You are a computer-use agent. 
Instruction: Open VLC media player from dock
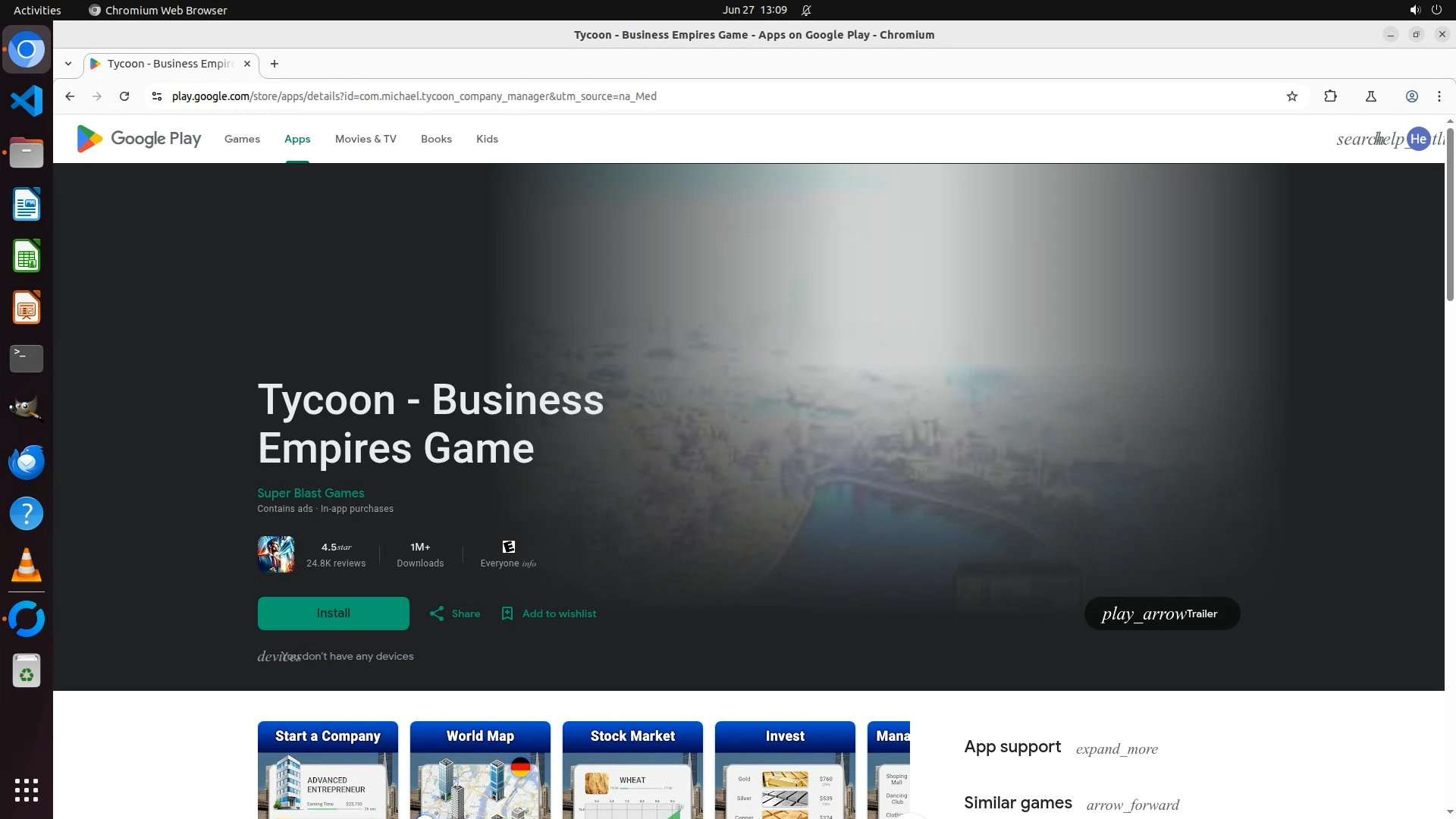click(27, 566)
